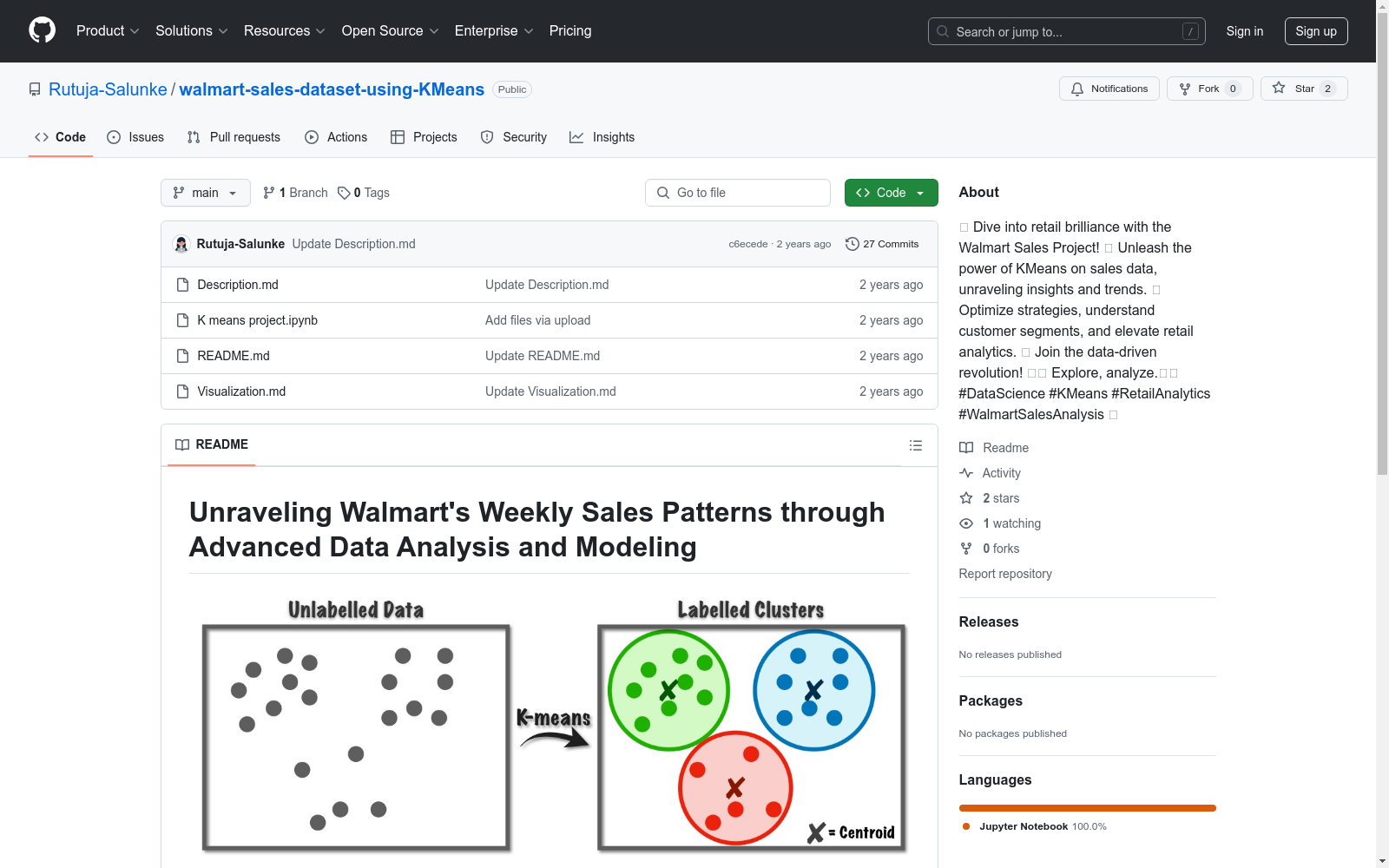Screen dimensions: 1389x868
Task: Click the Search or jump to field
Action: coord(1067,31)
